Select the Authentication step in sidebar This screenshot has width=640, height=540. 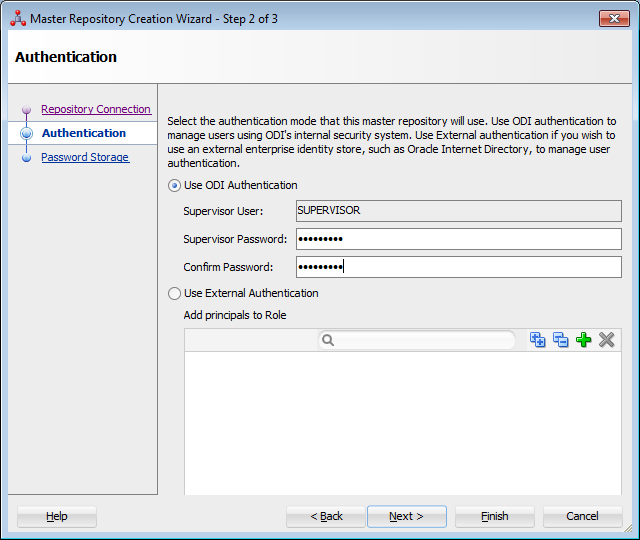point(84,133)
